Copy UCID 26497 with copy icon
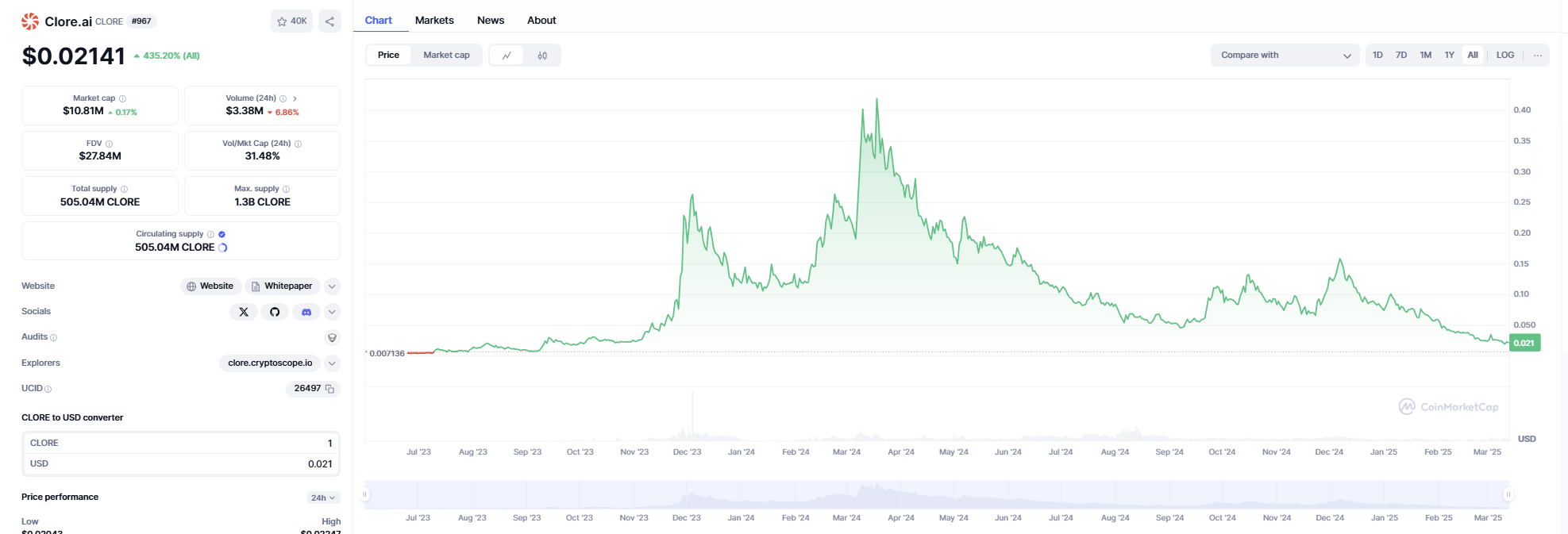 (329, 389)
